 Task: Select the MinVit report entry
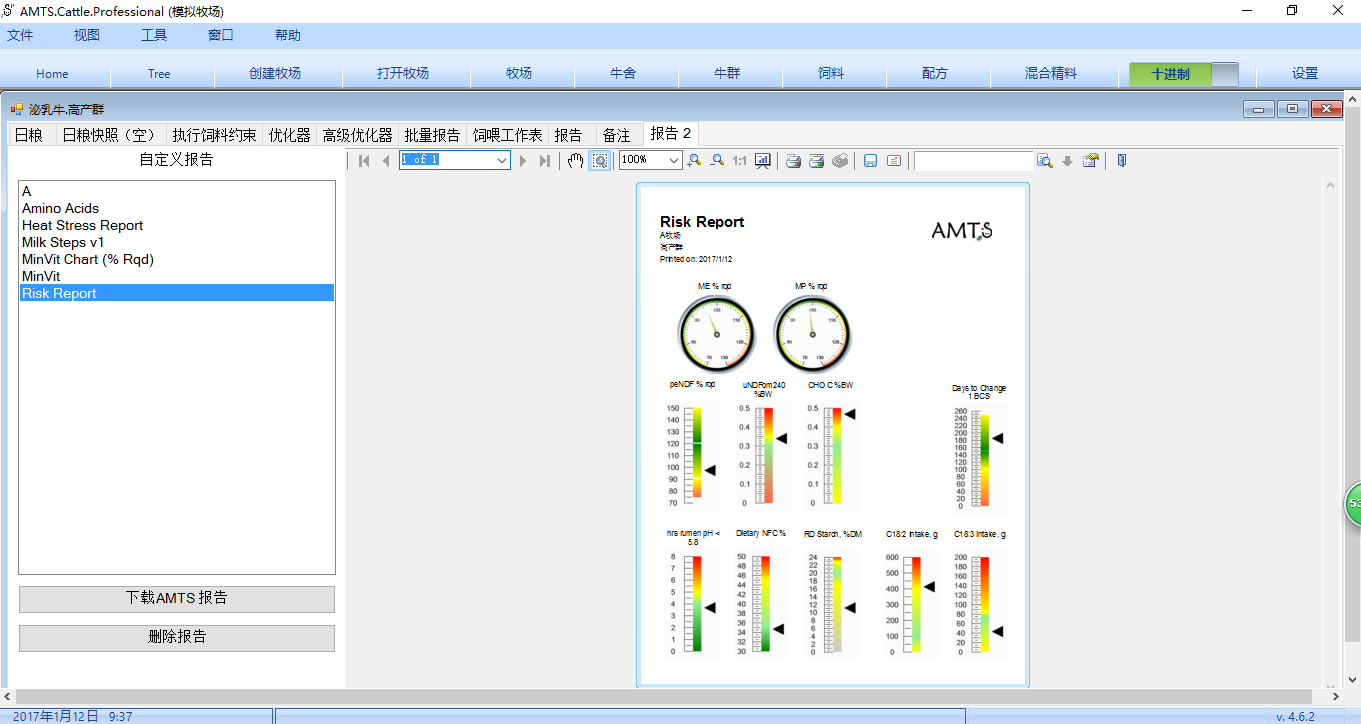coord(177,276)
